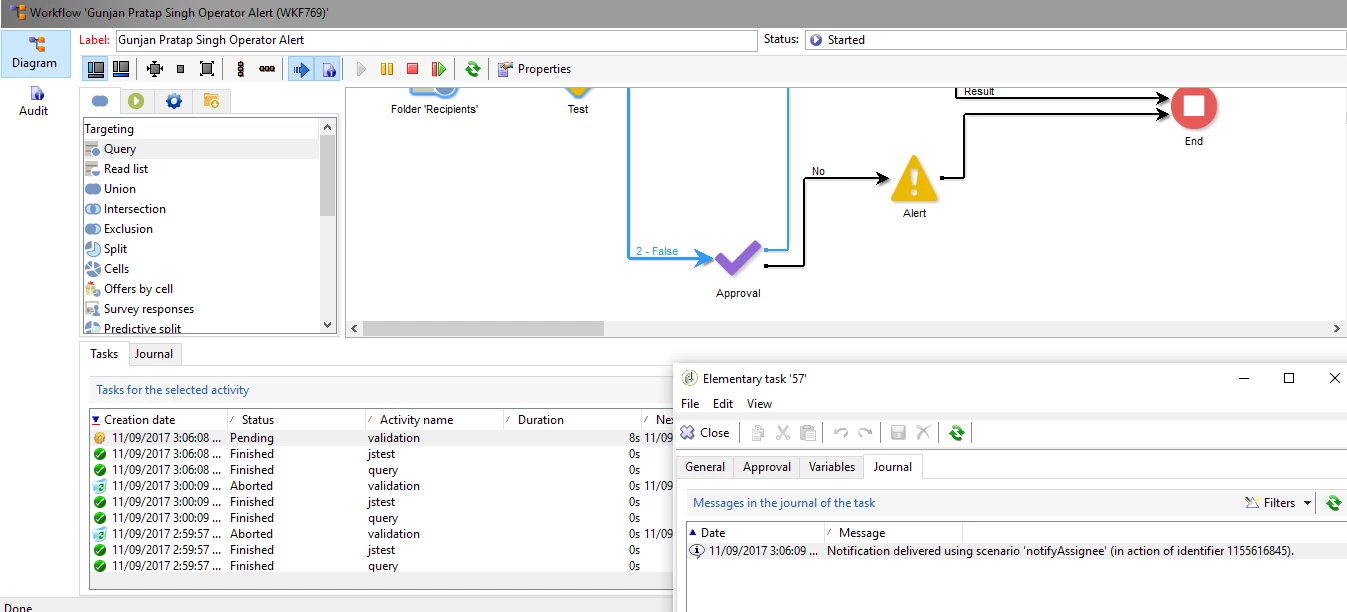The image size is (1347, 612).
Task: Click the save floppy icon in task toolbar
Action: (x=897, y=433)
